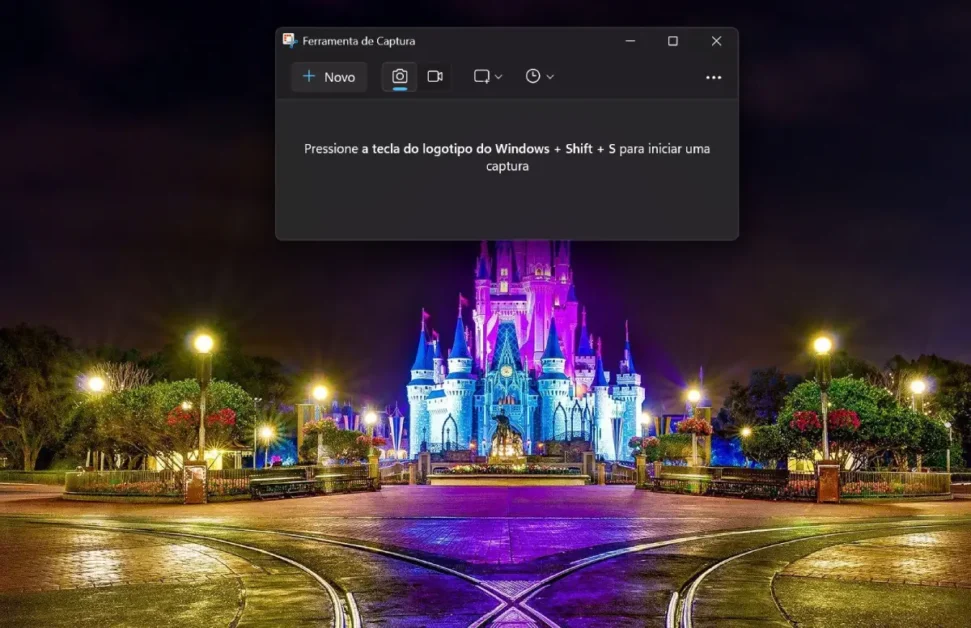Click the Novo button to start capture
The width and height of the screenshot is (971, 628).
coord(329,77)
